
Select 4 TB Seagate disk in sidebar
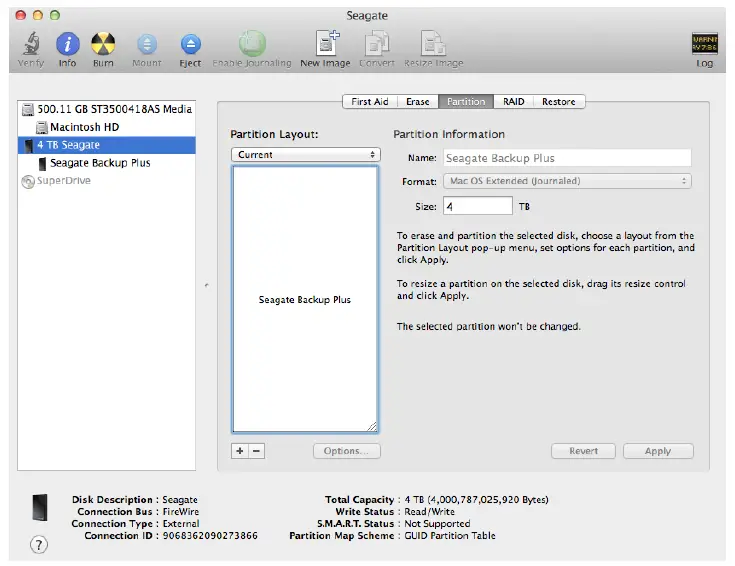point(107,145)
